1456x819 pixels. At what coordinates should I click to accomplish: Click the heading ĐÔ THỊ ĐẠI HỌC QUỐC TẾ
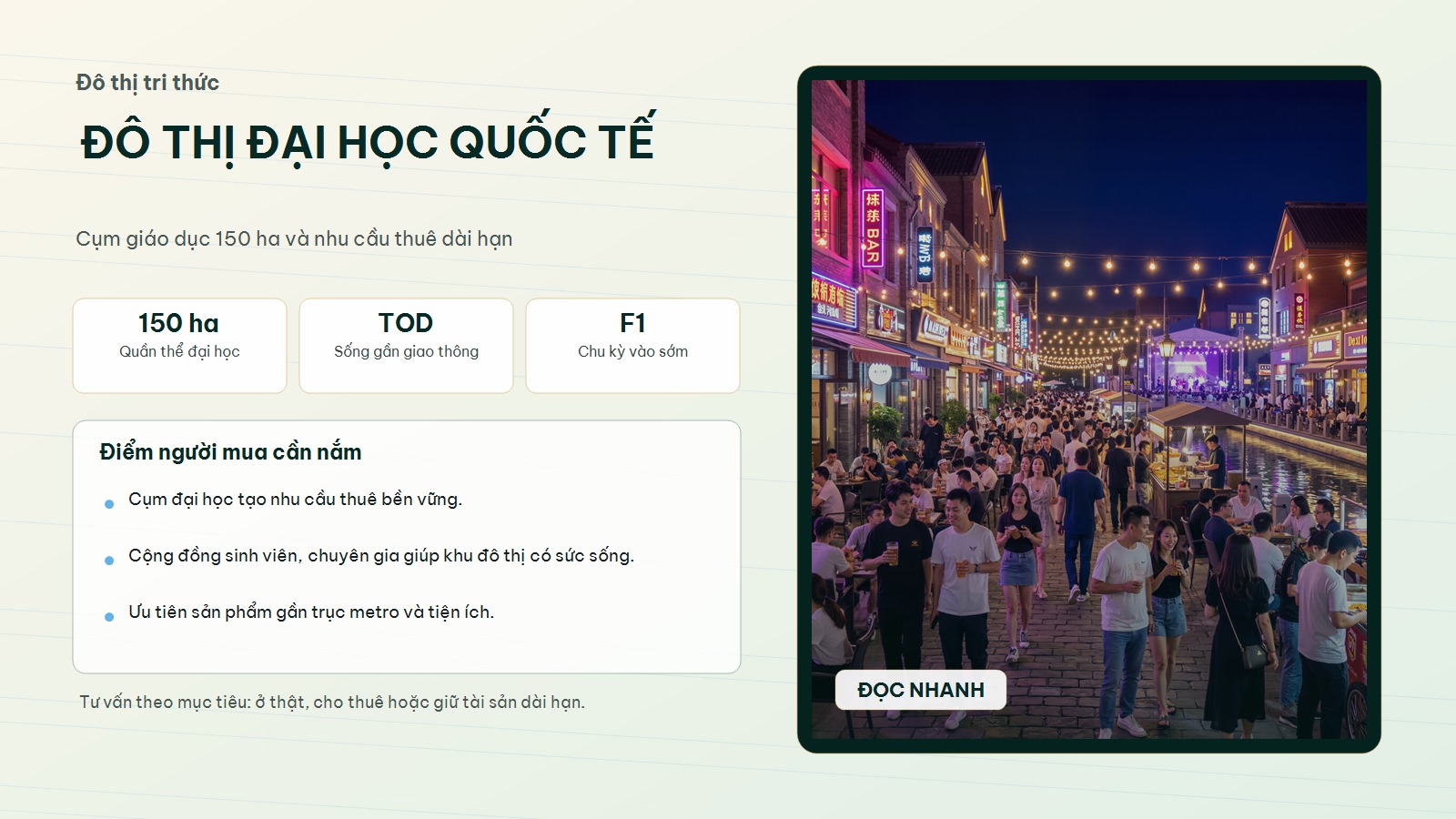coord(368,142)
